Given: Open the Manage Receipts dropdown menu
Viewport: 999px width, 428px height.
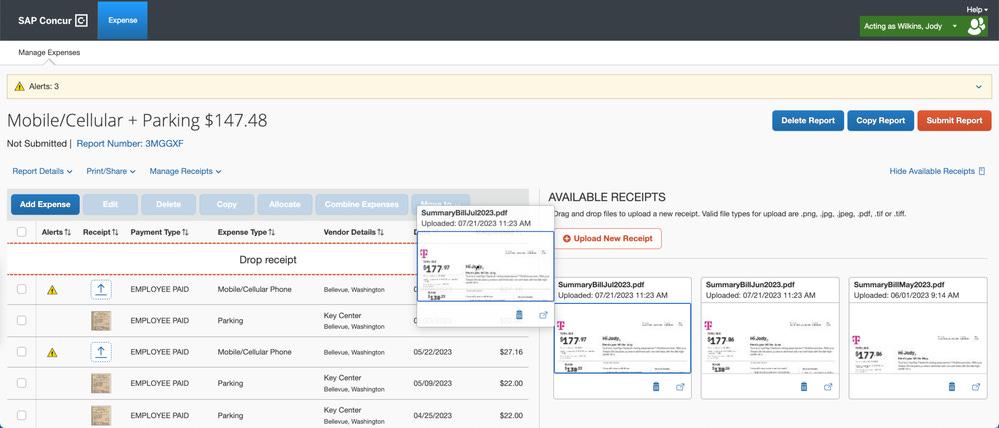Looking at the screenshot, I should tap(185, 171).
